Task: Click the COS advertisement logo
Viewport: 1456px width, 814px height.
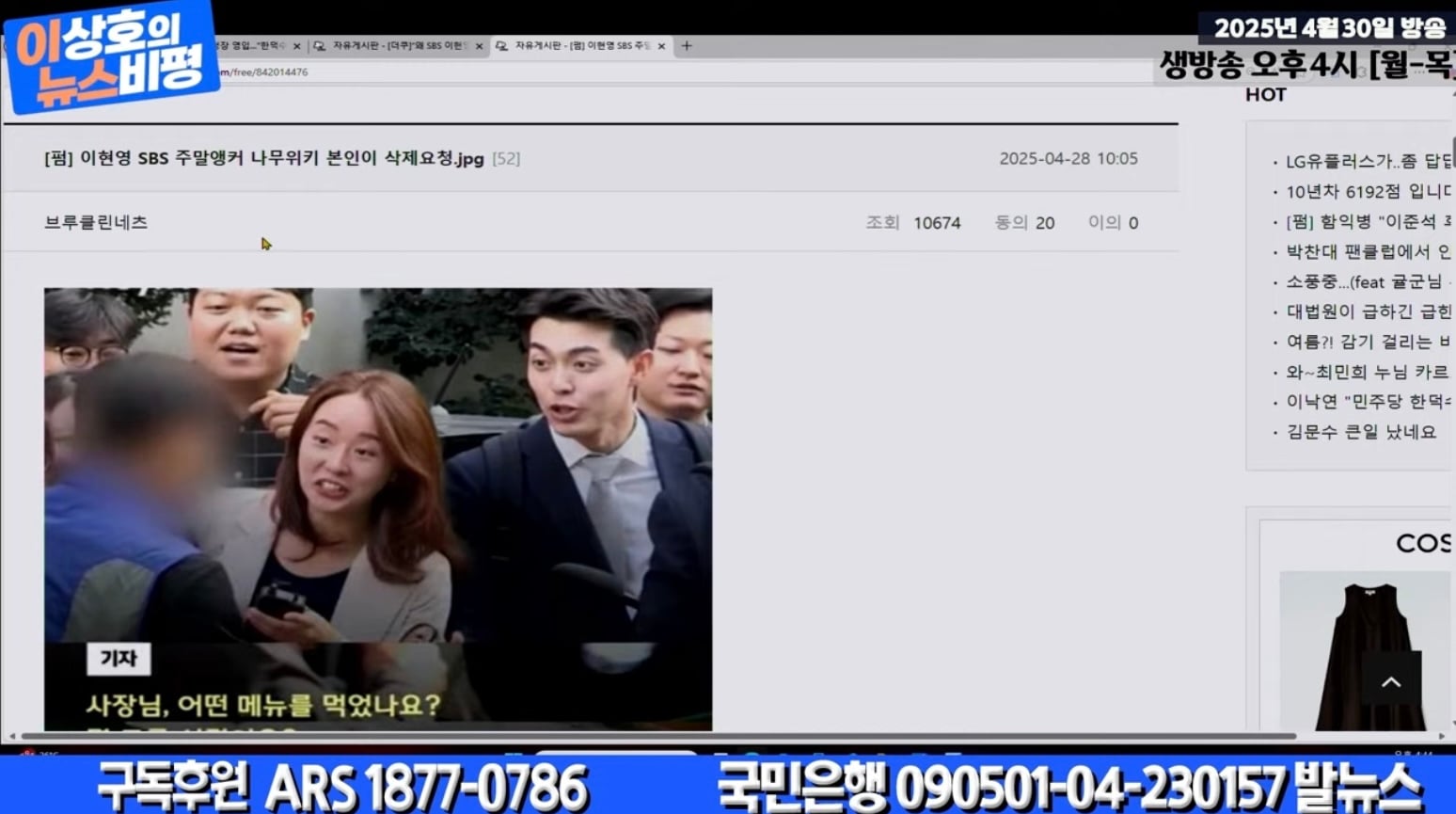Action: [1423, 543]
